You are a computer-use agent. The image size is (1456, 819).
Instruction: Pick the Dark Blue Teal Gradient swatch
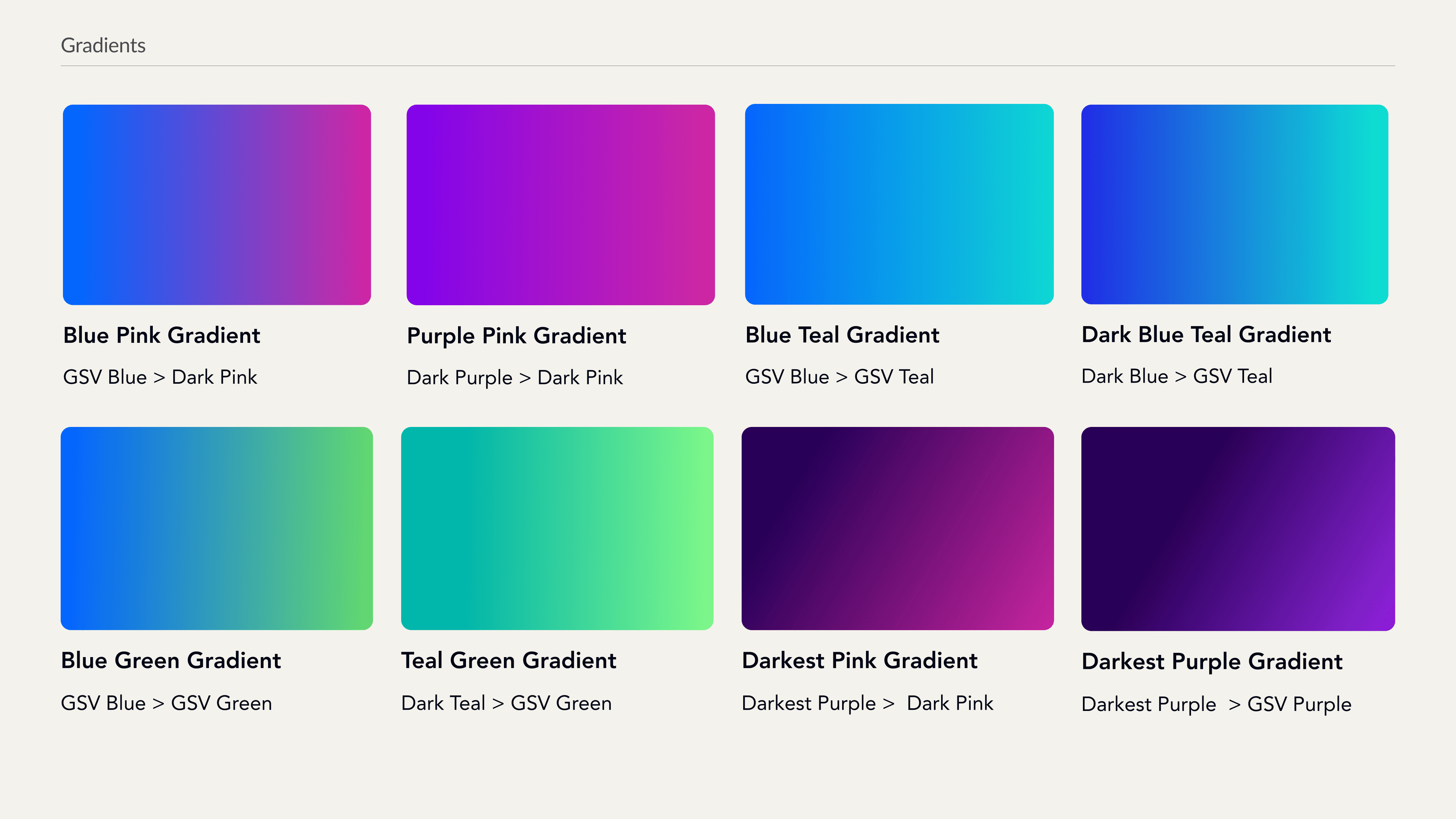pos(1235,204)
